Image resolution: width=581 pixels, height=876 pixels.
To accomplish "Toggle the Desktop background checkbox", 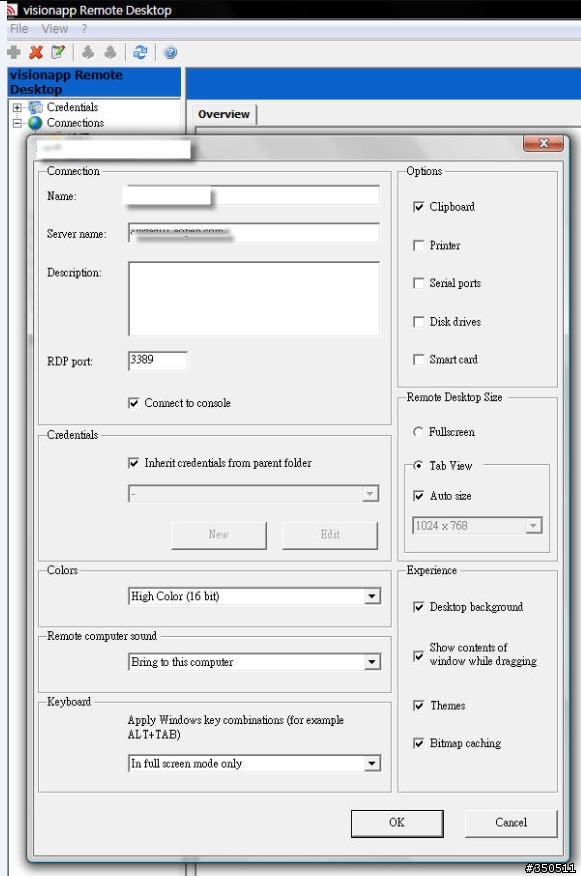I will (418, 607).
